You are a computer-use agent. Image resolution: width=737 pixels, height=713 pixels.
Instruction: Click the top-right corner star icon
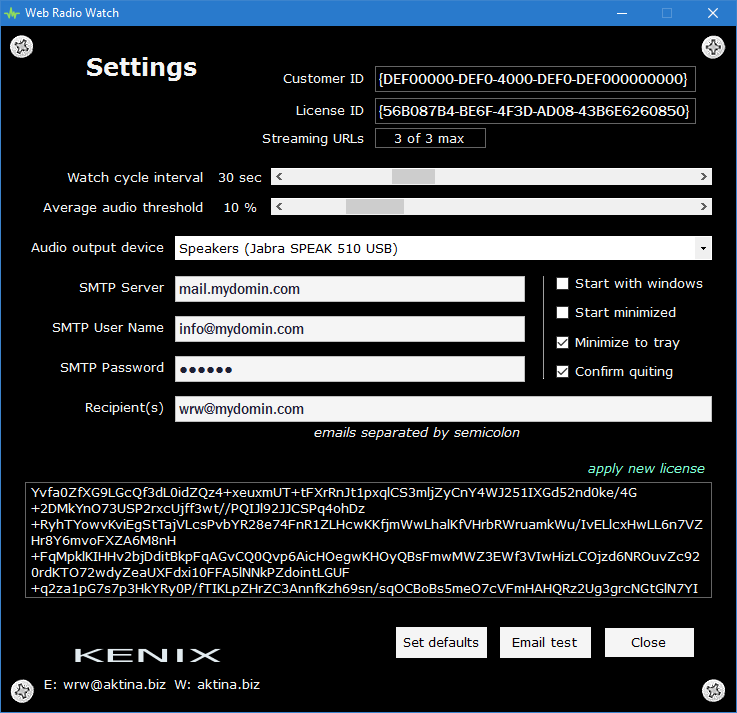pos(713,47)
